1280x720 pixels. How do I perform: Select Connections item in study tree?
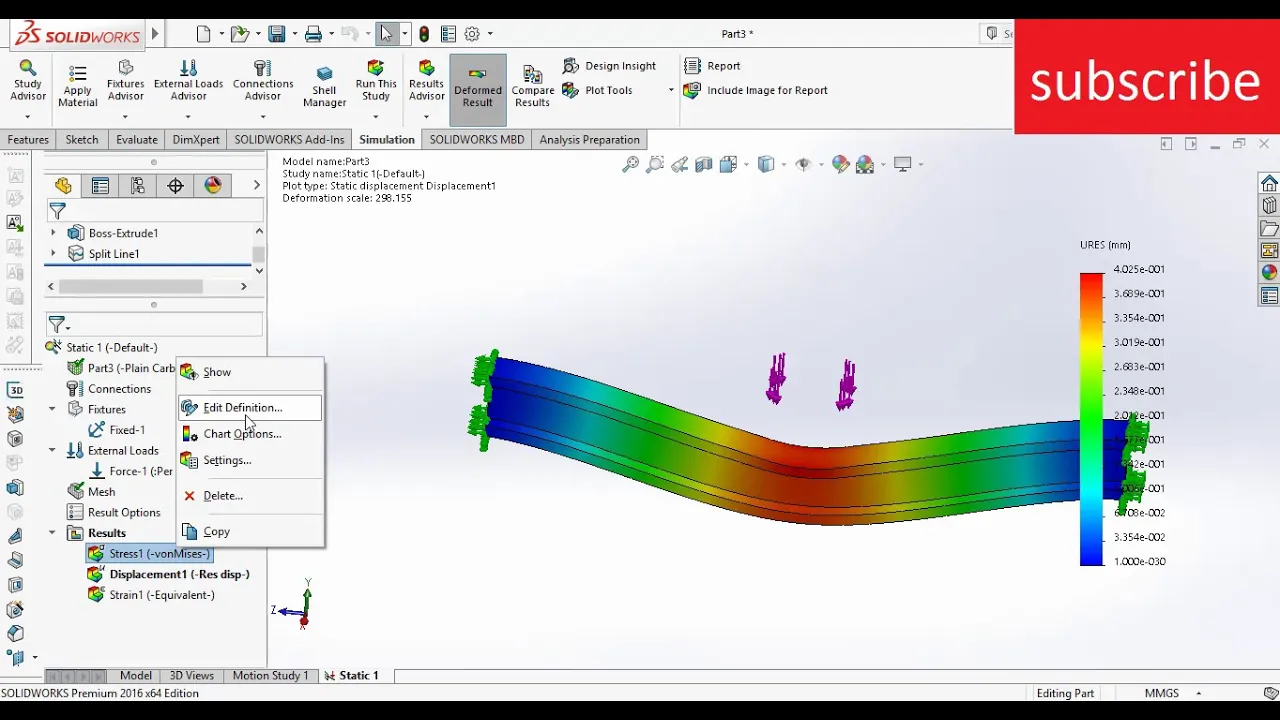[x=109, y=389]
